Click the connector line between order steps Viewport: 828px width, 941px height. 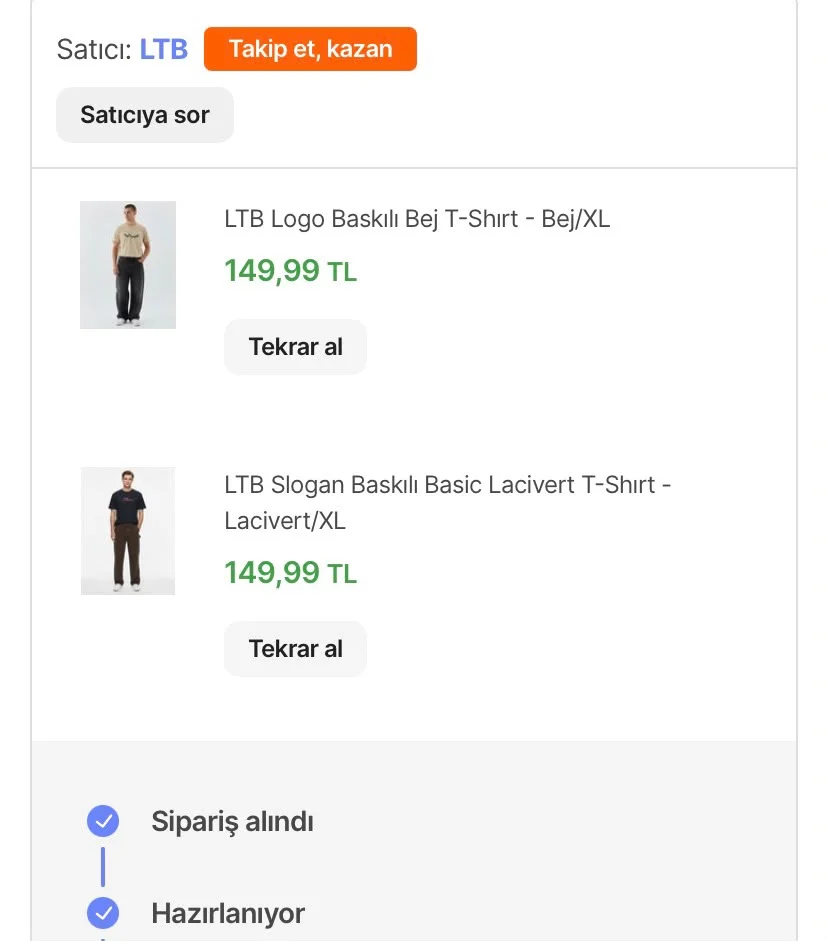point(103,867)
